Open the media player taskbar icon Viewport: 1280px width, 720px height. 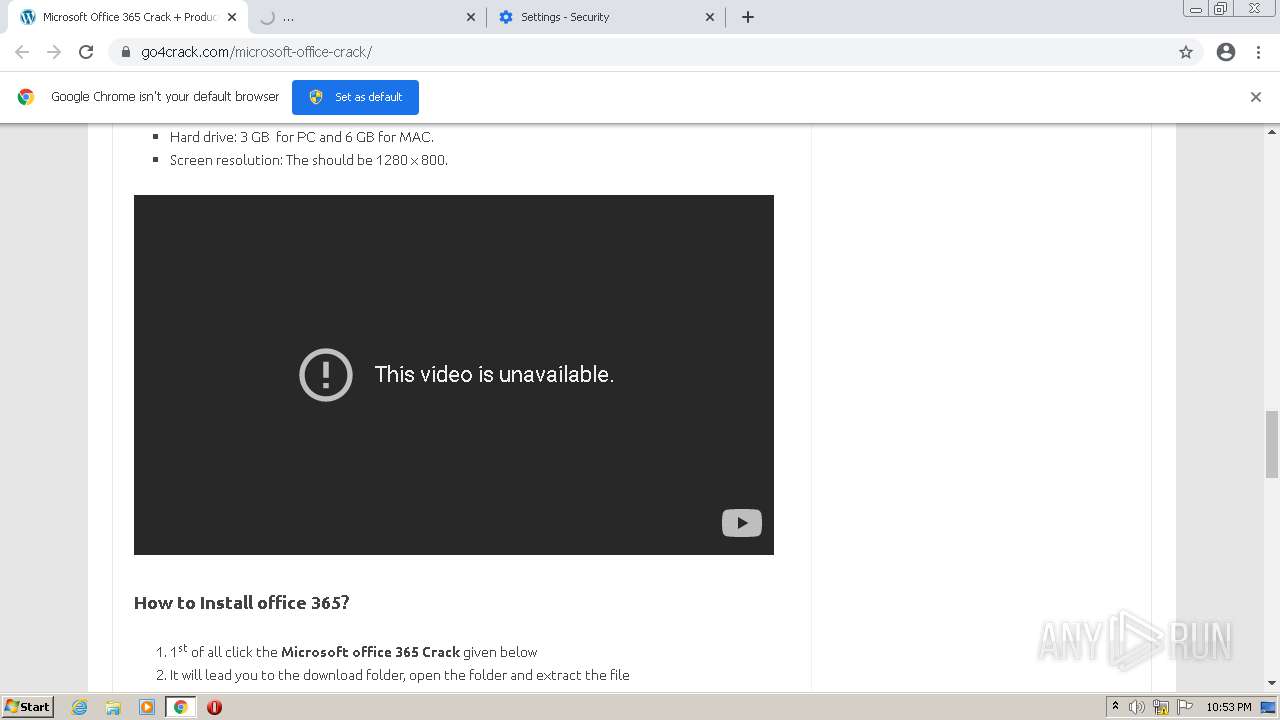click(x=146, y=707)
